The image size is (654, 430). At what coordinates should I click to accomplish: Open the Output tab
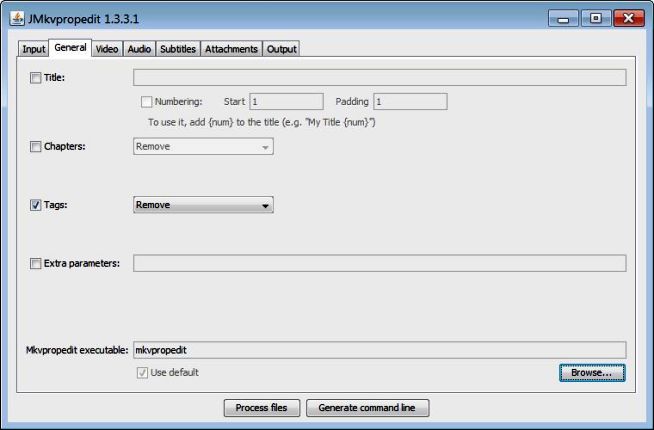(282, 49)
